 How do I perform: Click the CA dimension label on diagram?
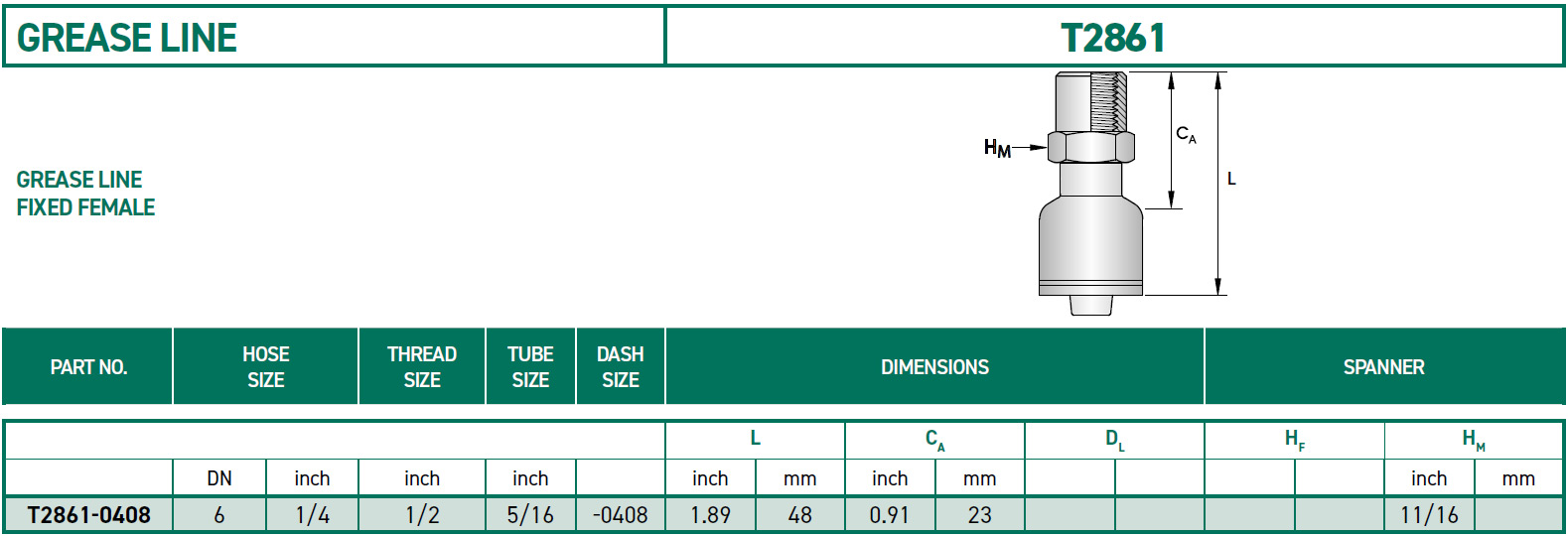click(1186, 134)
